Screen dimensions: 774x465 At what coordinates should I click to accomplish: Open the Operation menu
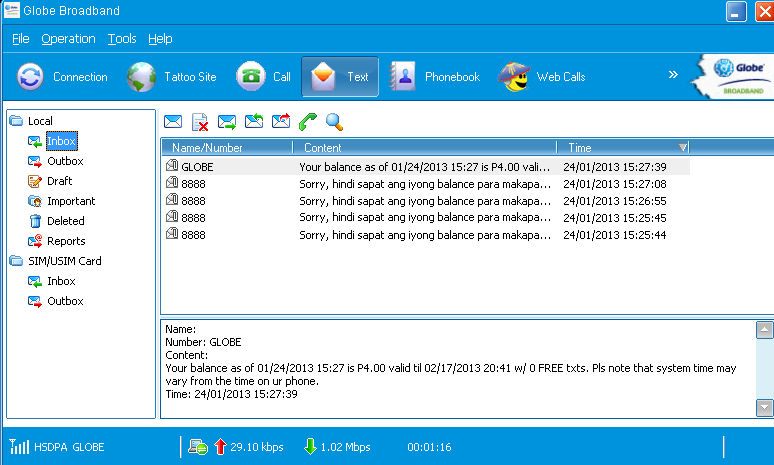click(68, 39)
